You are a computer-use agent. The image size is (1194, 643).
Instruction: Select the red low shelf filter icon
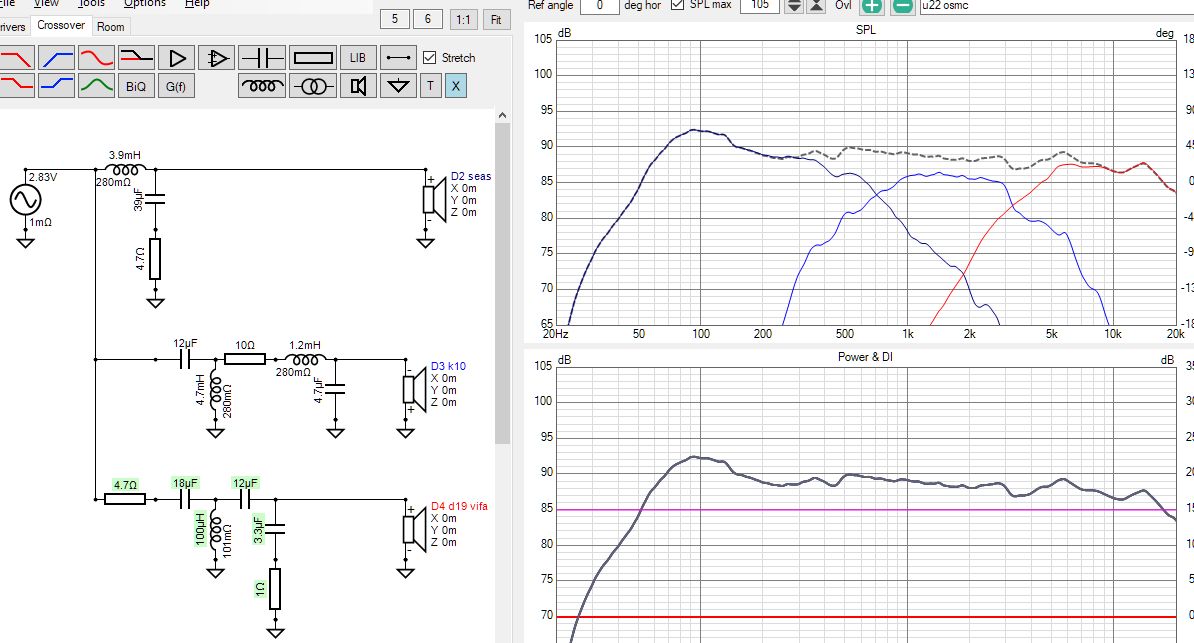(15, 86)
